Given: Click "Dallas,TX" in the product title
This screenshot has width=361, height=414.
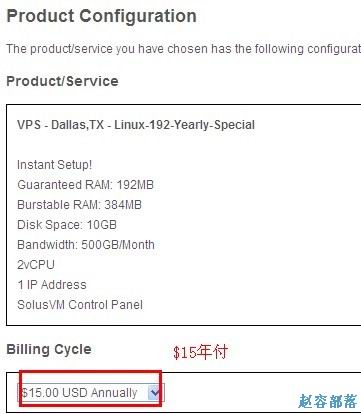Looking at the screenshot, I should click(77, 125).
